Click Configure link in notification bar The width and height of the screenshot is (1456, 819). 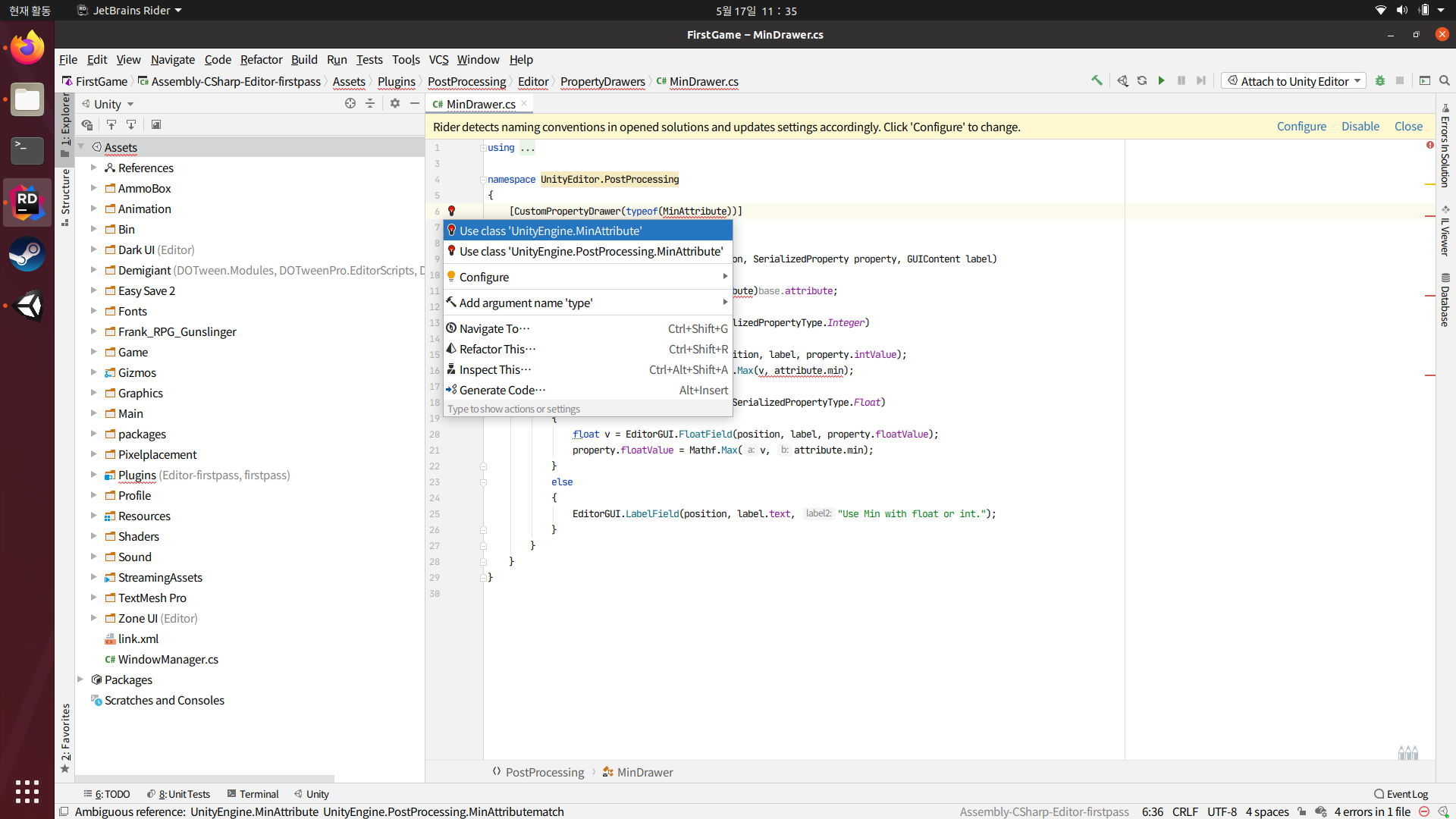1301,127
